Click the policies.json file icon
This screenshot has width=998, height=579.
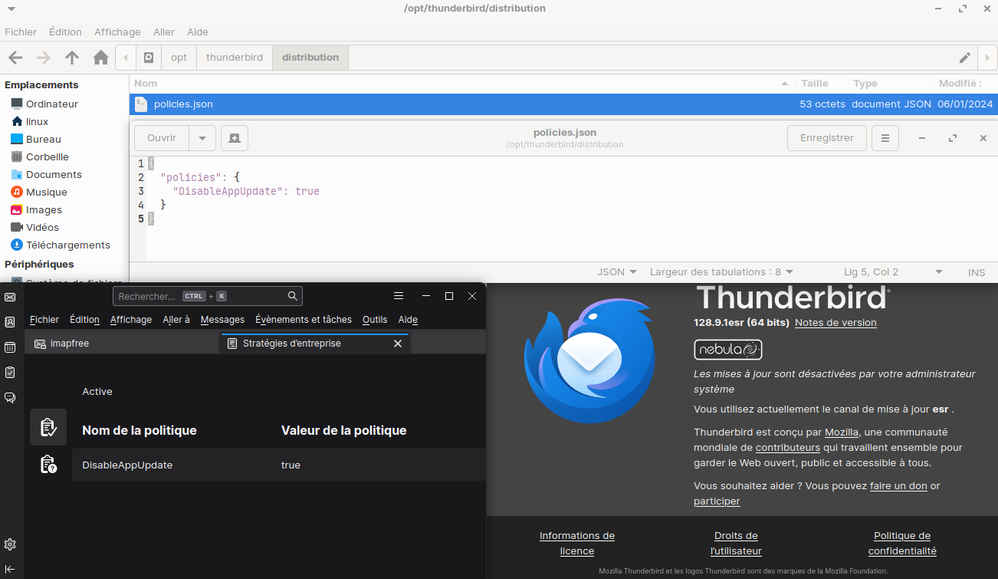(x=141, y=104)
